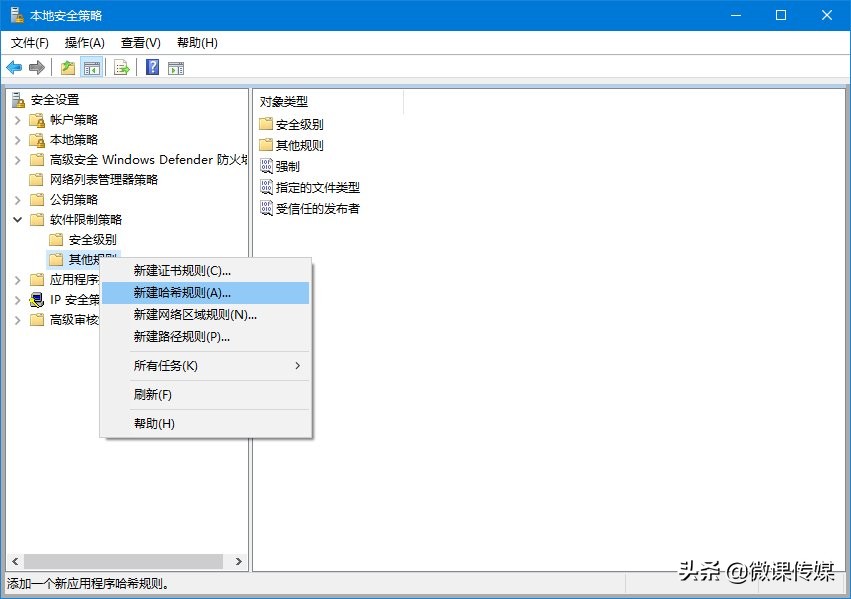The height and width of the screenshot is (599, 851).
Task: Expand the 高级审核 policy node
Action: pos(17,320)
